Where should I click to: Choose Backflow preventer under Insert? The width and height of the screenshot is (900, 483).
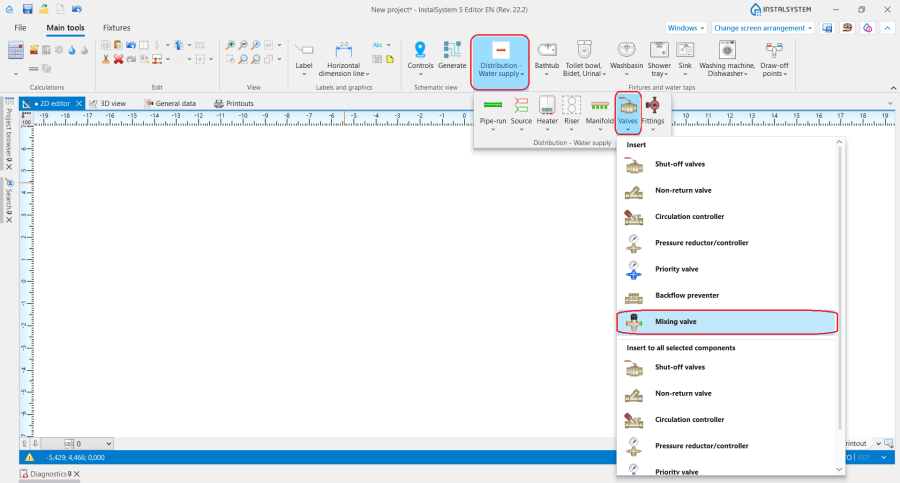click(727, 296)
